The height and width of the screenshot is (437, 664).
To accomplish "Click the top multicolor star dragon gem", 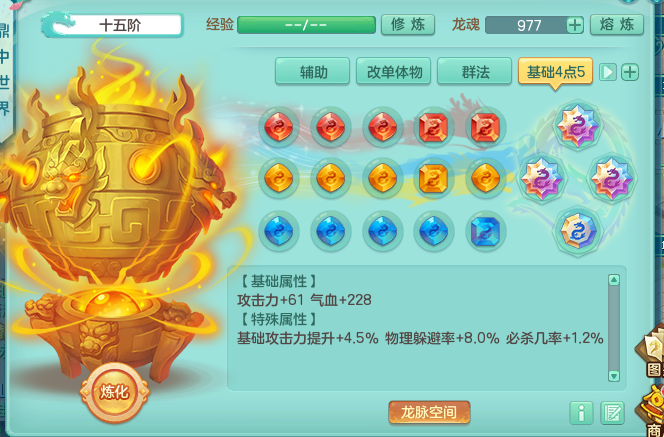I will coord(578,125).
